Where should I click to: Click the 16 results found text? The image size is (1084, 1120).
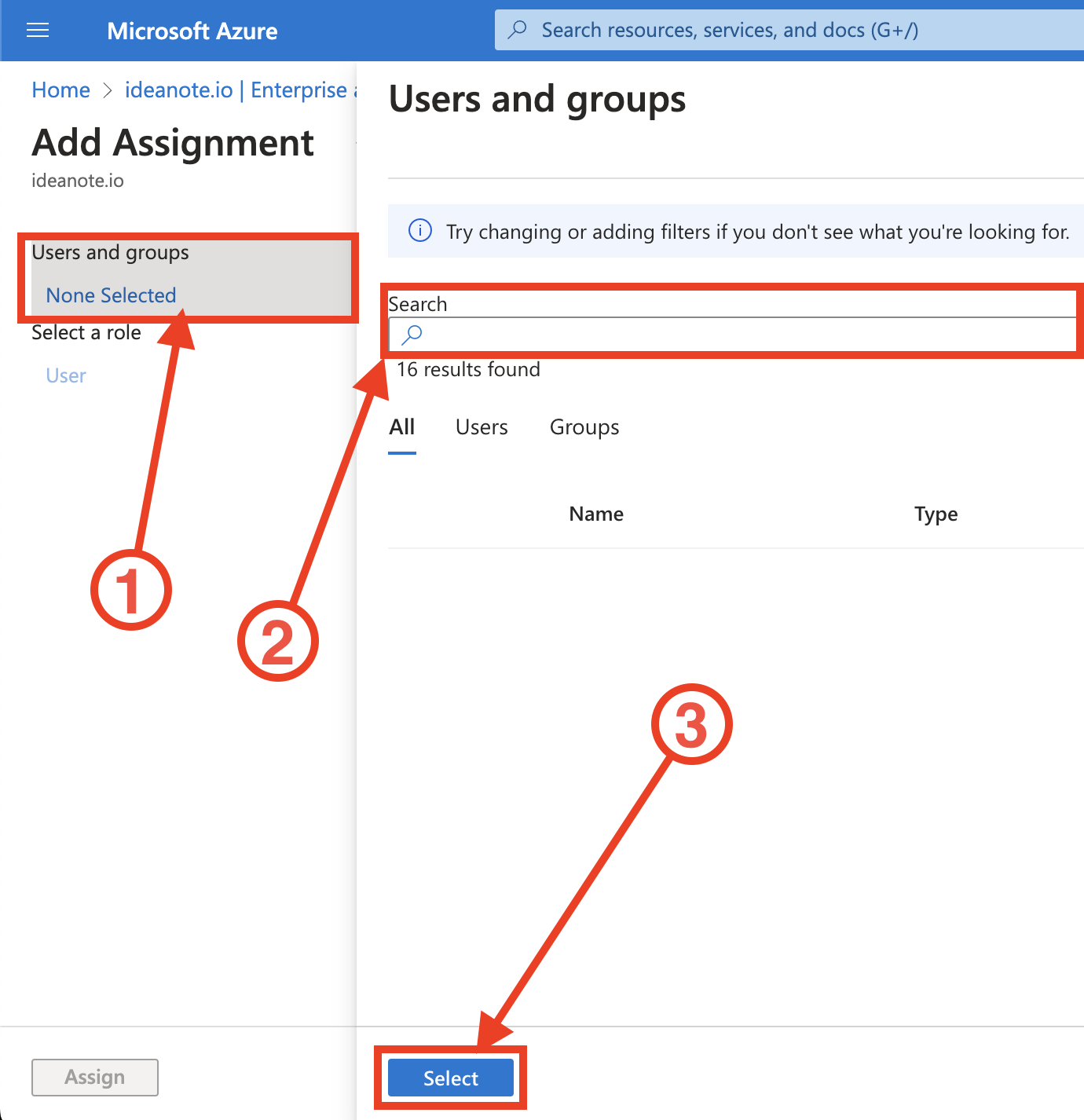coord(468,369)
